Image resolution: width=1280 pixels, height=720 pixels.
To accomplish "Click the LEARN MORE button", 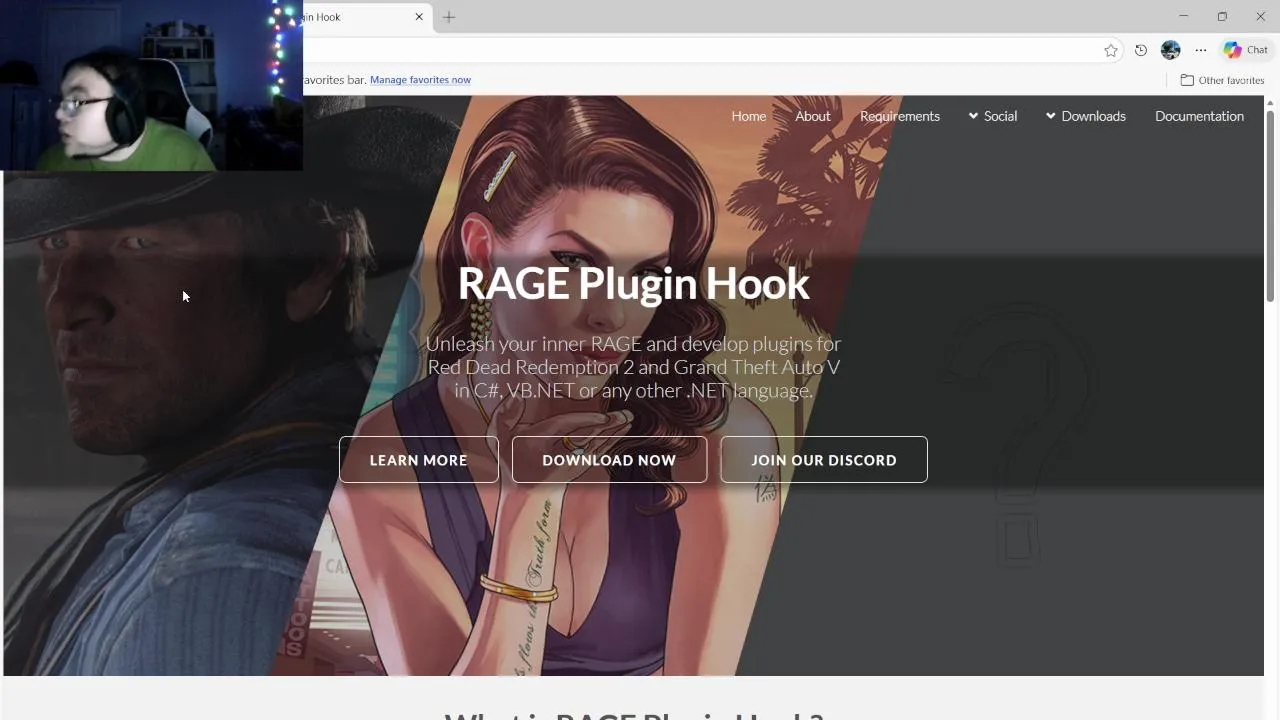I will coord(419,460).
